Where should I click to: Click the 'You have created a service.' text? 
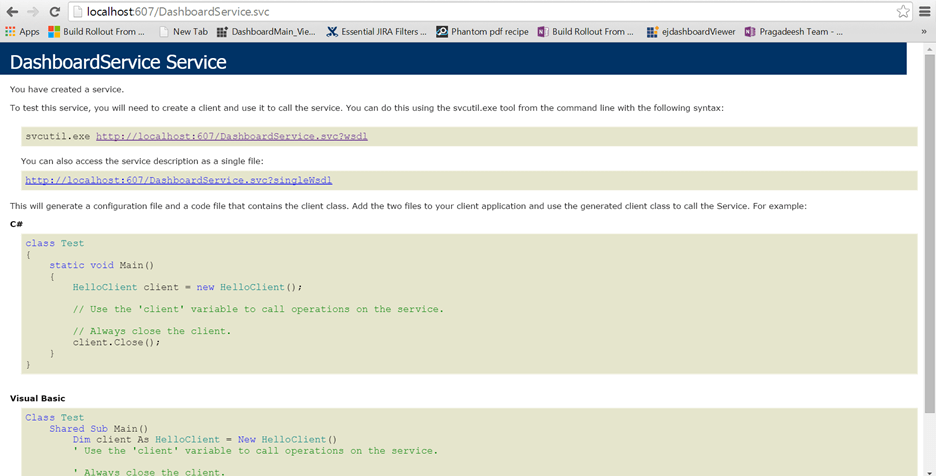pos(67,89)
